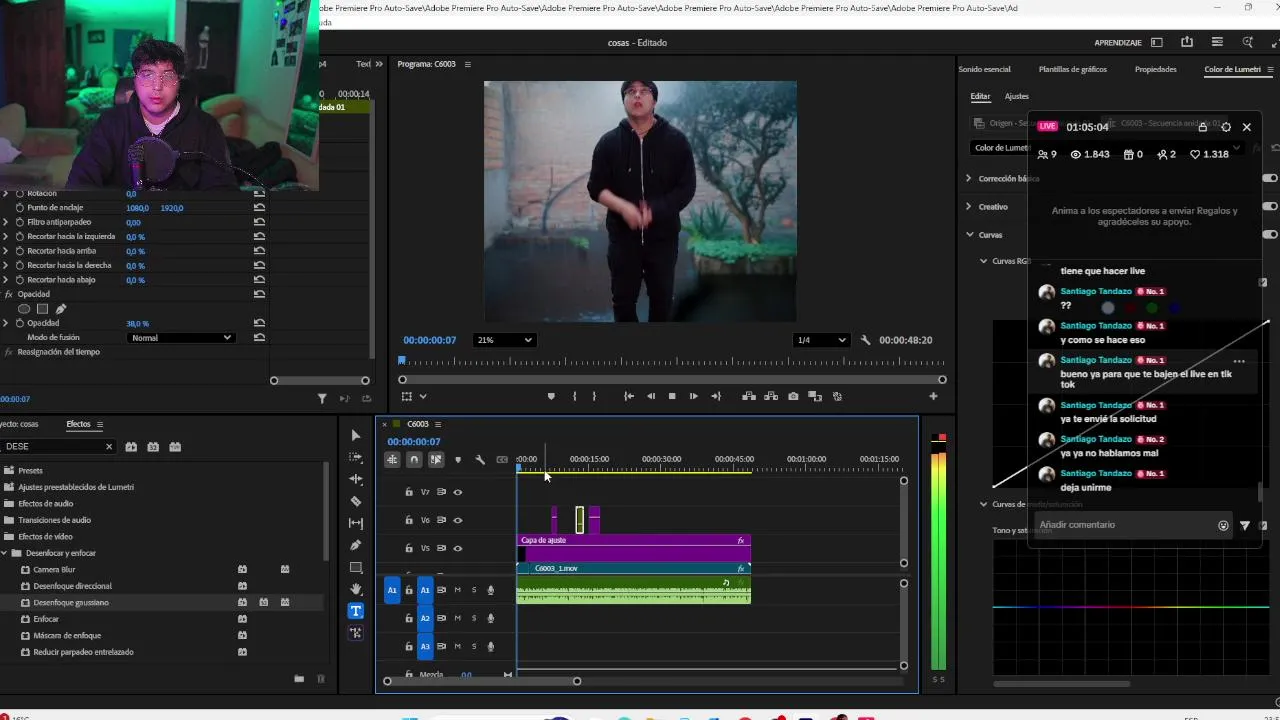Toggle Opacidad animation stopwatch

tap(19, 323)
